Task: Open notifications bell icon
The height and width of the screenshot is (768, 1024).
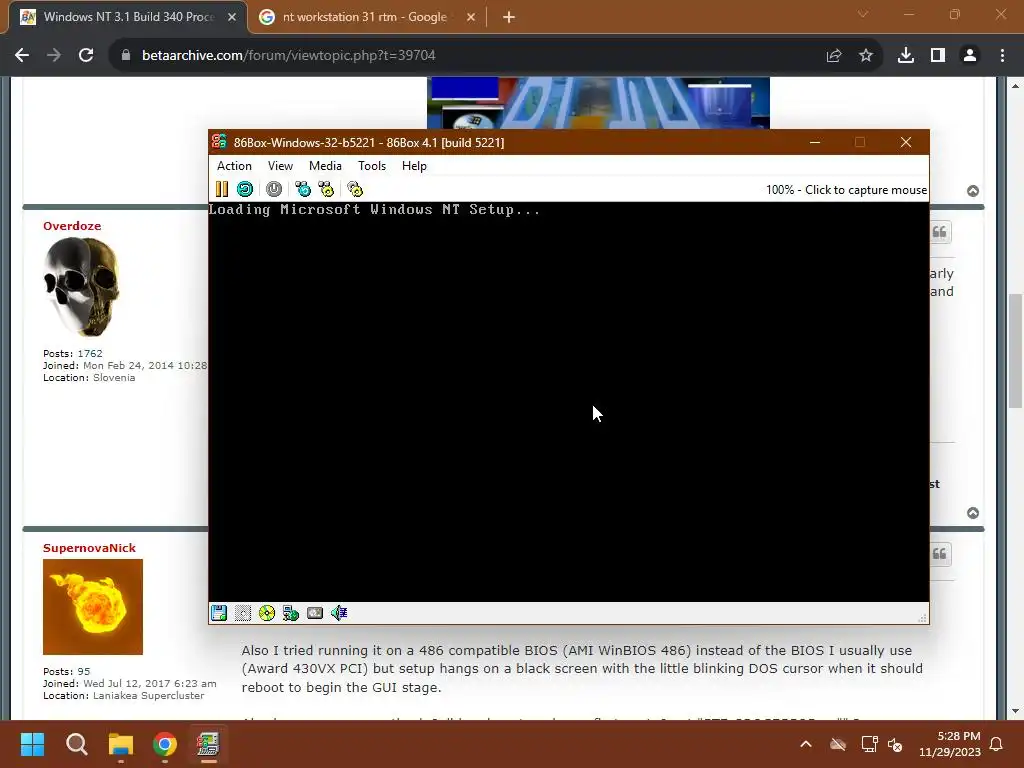Action: tap(997, 744)
